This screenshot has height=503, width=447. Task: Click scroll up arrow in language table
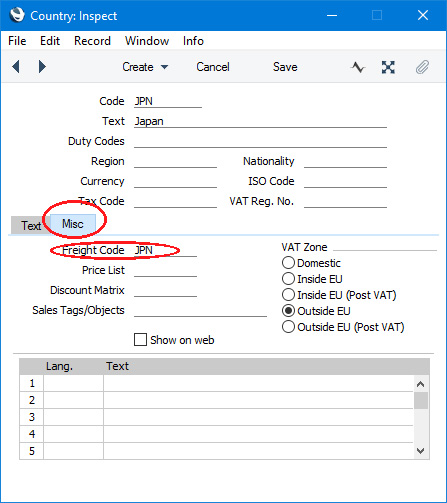pos(421,384)
